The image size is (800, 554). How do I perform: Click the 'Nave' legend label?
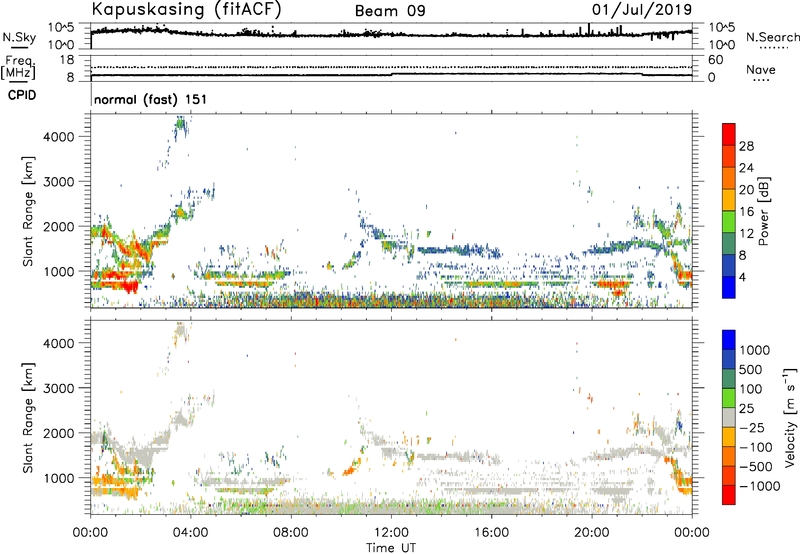tap(761, 69)
